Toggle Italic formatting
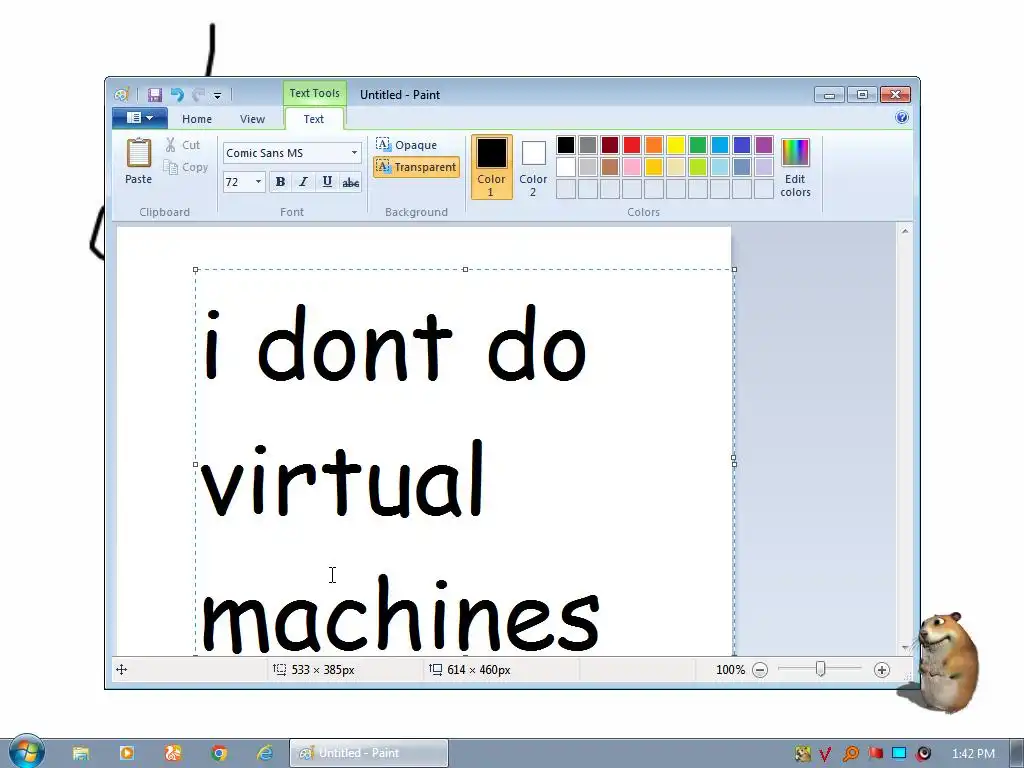Screen dimensions: 1024x768 click(x=303, y=182)
